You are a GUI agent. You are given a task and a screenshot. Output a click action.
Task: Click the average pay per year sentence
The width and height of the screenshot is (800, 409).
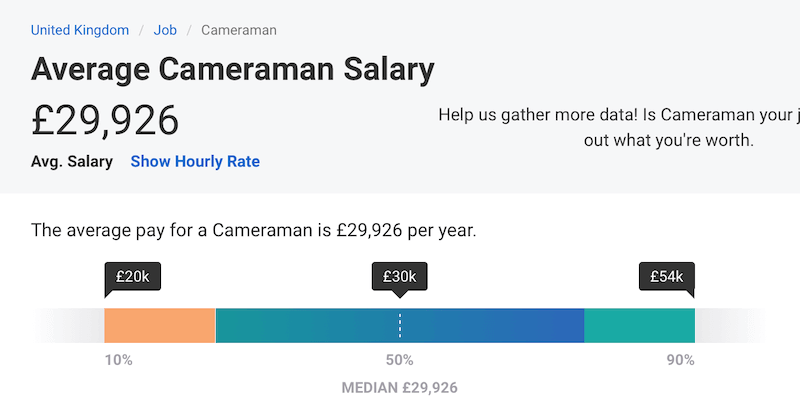pyautogui.click(x=254, y=231)
